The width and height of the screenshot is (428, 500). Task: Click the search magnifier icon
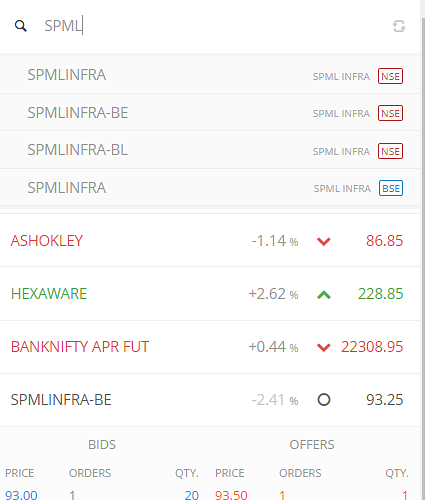click(x=21, y=26)
